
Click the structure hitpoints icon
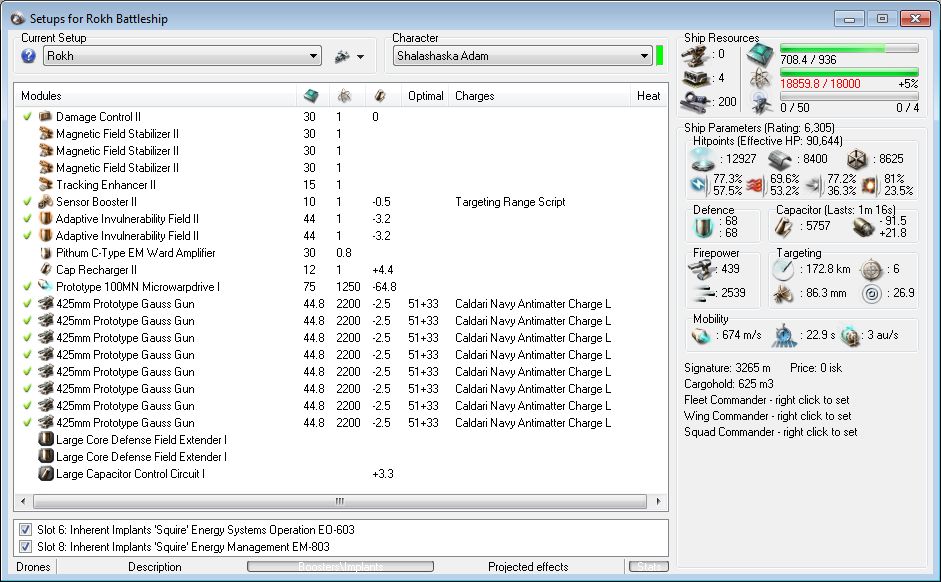857,158
